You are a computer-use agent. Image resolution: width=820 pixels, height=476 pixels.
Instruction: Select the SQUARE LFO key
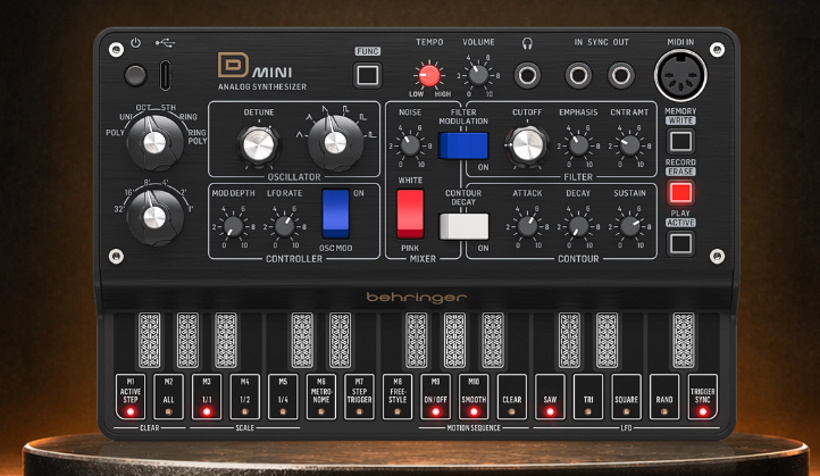[x=627, y=396]
